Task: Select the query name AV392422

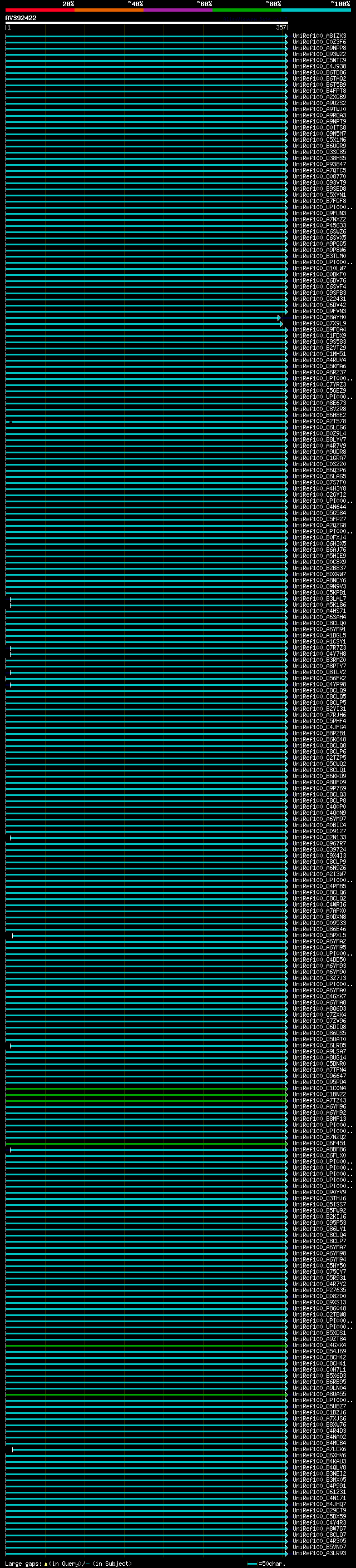Action: click(21, 18)
